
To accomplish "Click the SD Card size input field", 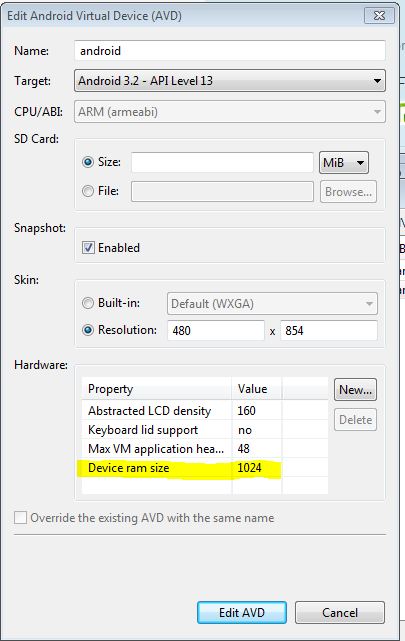I will pyautogui.click(x=222, y=162).
